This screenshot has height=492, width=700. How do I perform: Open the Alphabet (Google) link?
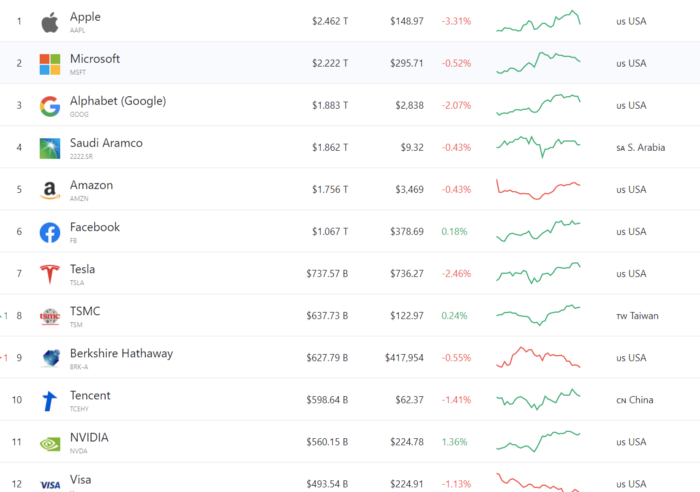coord(118,101)
